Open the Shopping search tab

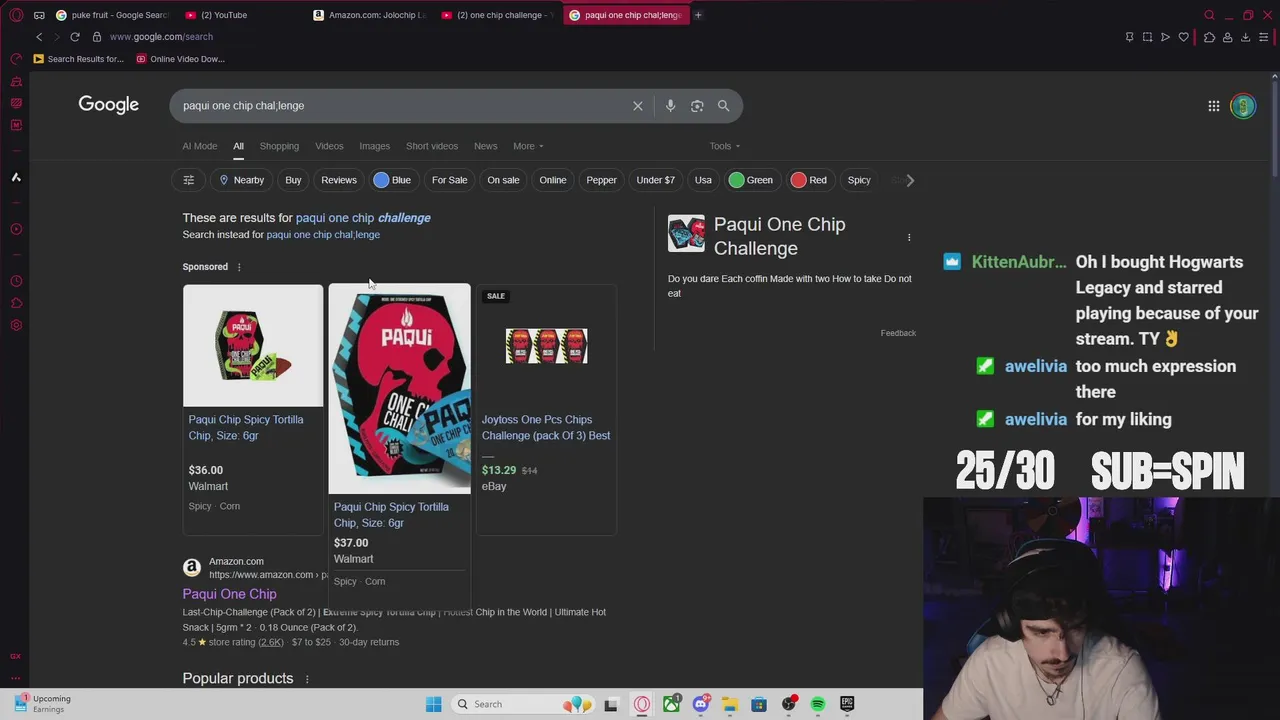pyautogui.click(x=279, y=146)
